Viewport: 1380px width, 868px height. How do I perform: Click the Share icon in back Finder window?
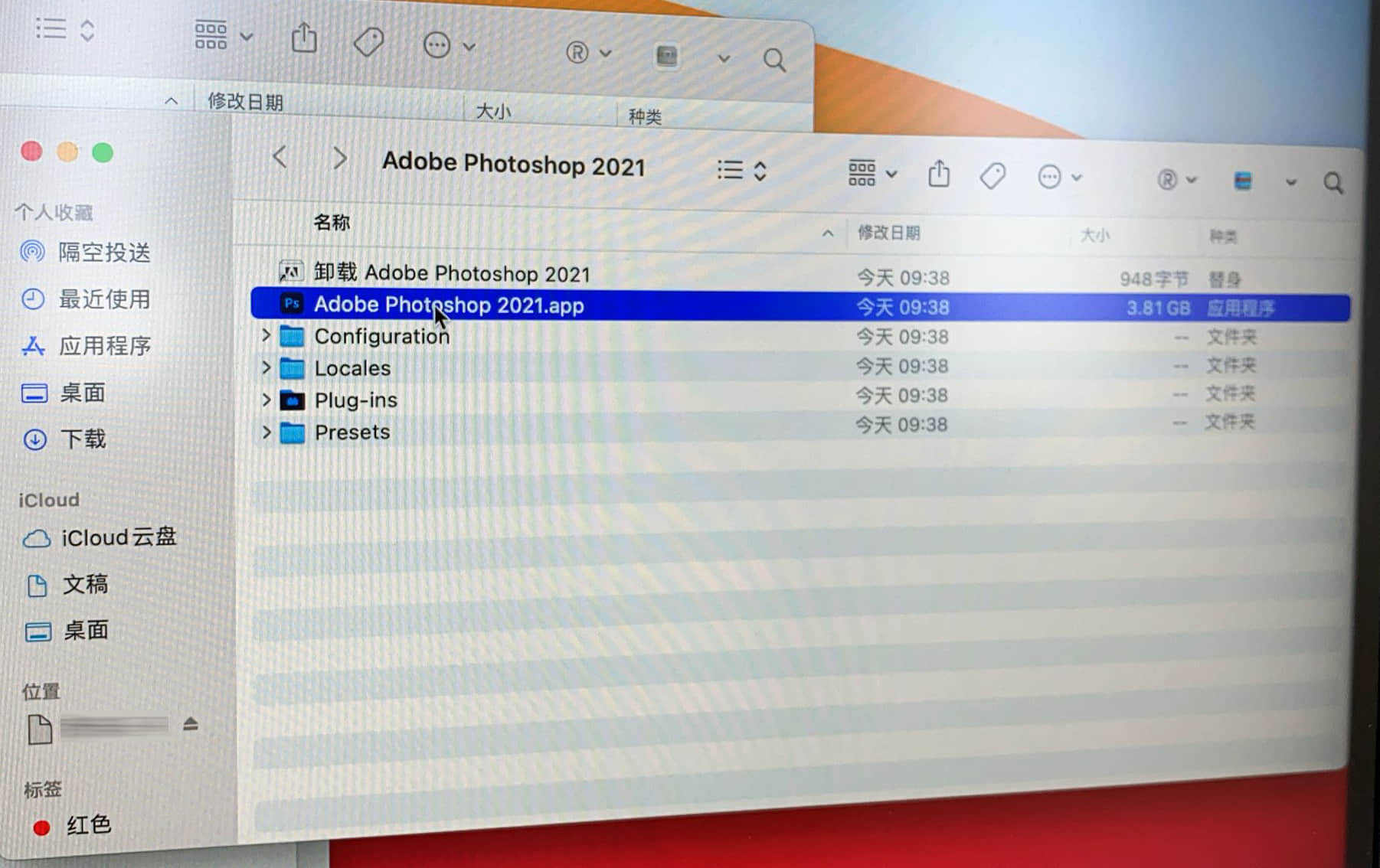[304, 38]
